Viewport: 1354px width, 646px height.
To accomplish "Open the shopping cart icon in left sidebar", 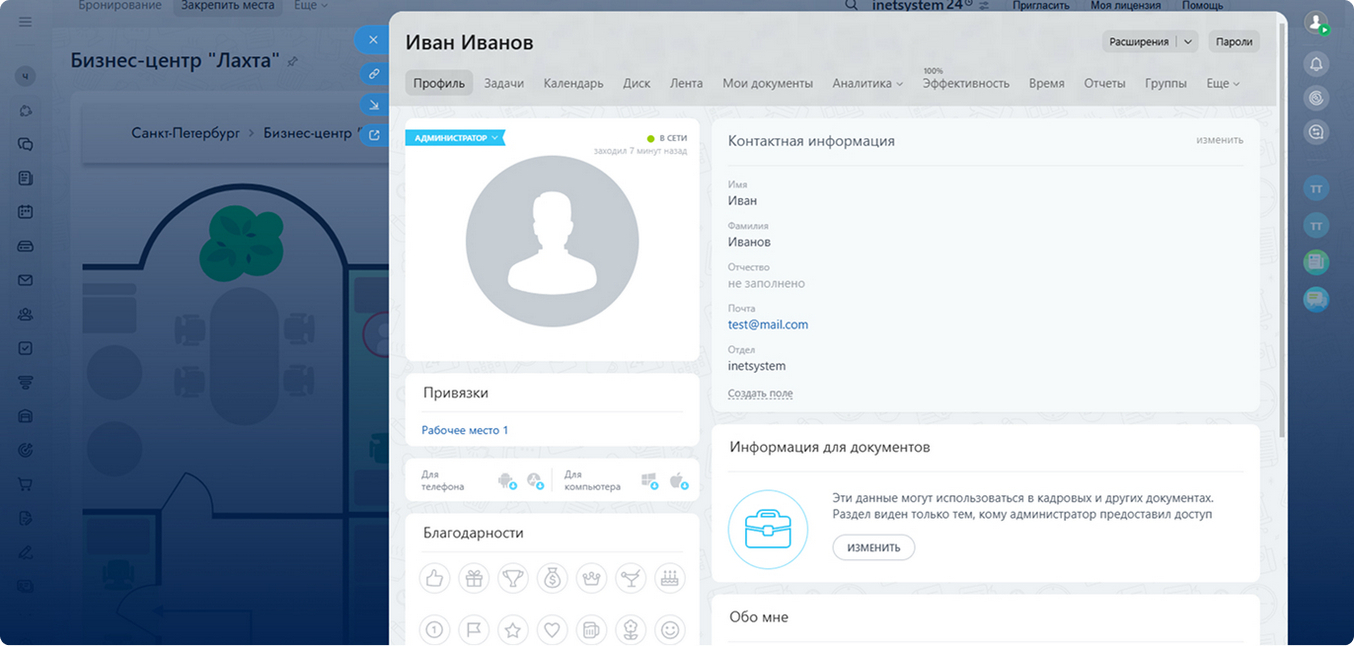I will 26,484.
